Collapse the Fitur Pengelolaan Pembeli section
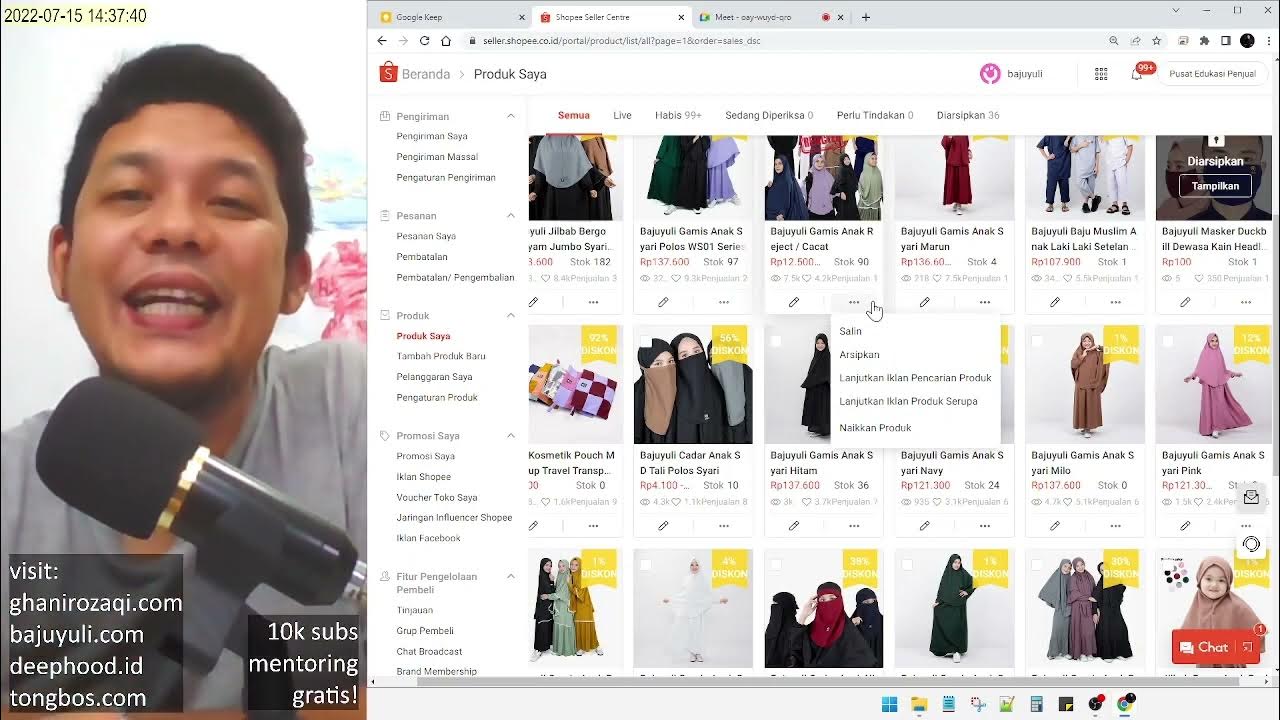 (x=511, y=576)
